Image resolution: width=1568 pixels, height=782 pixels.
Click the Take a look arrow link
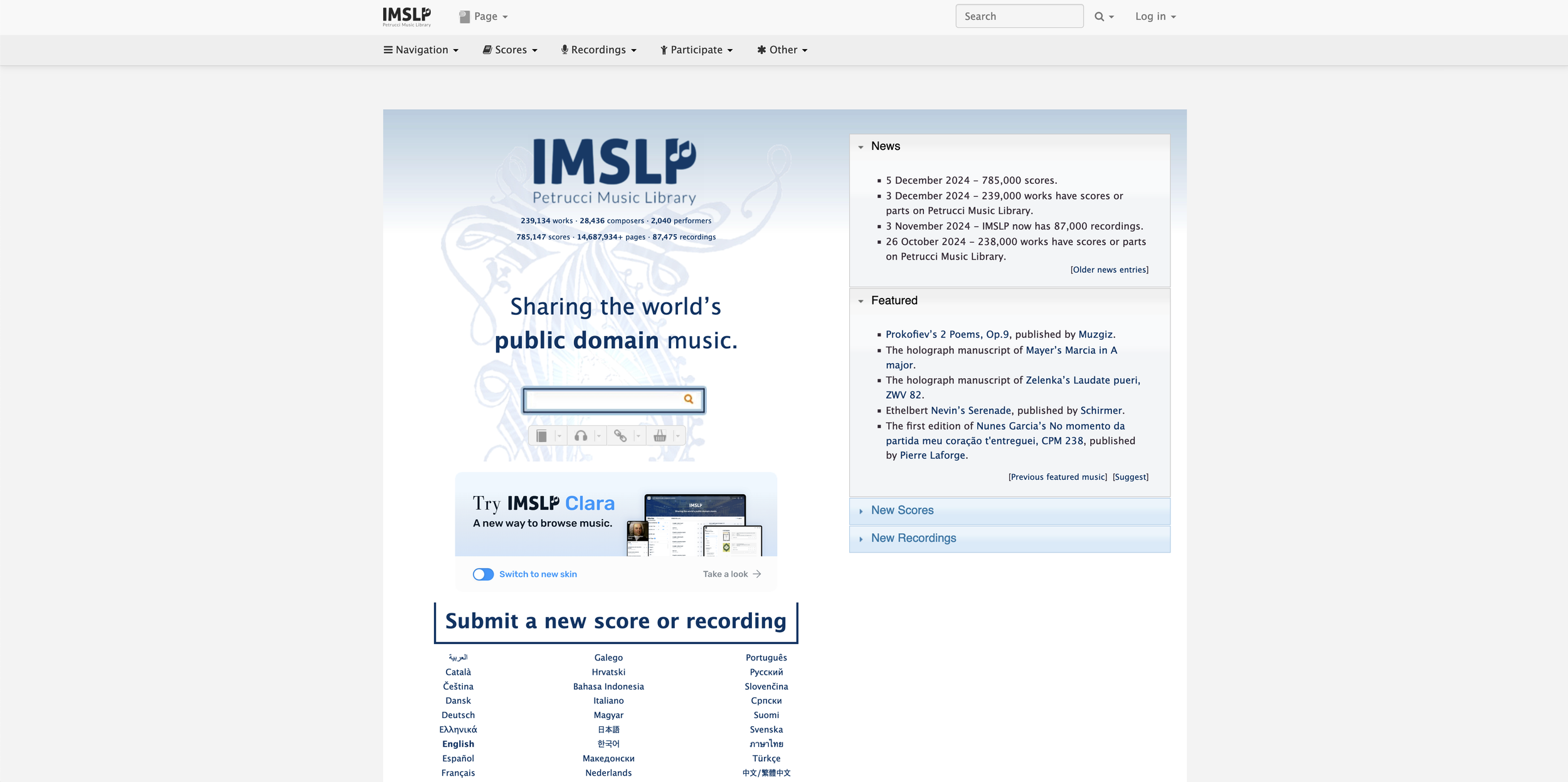click(x=732, y=574)
